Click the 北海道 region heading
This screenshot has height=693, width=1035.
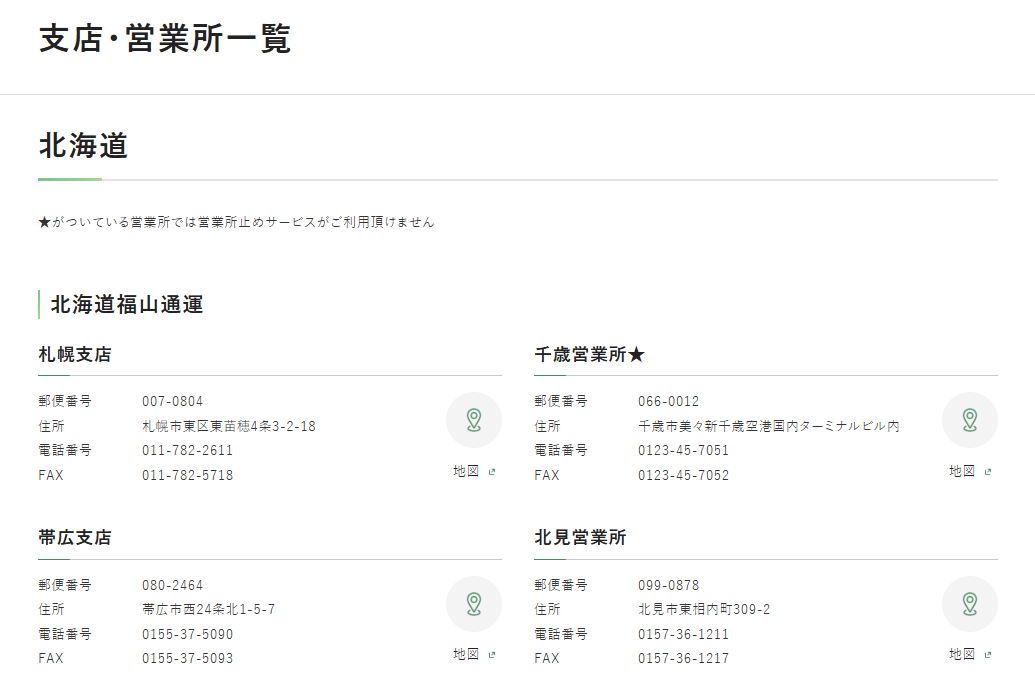tap(83, 145)
